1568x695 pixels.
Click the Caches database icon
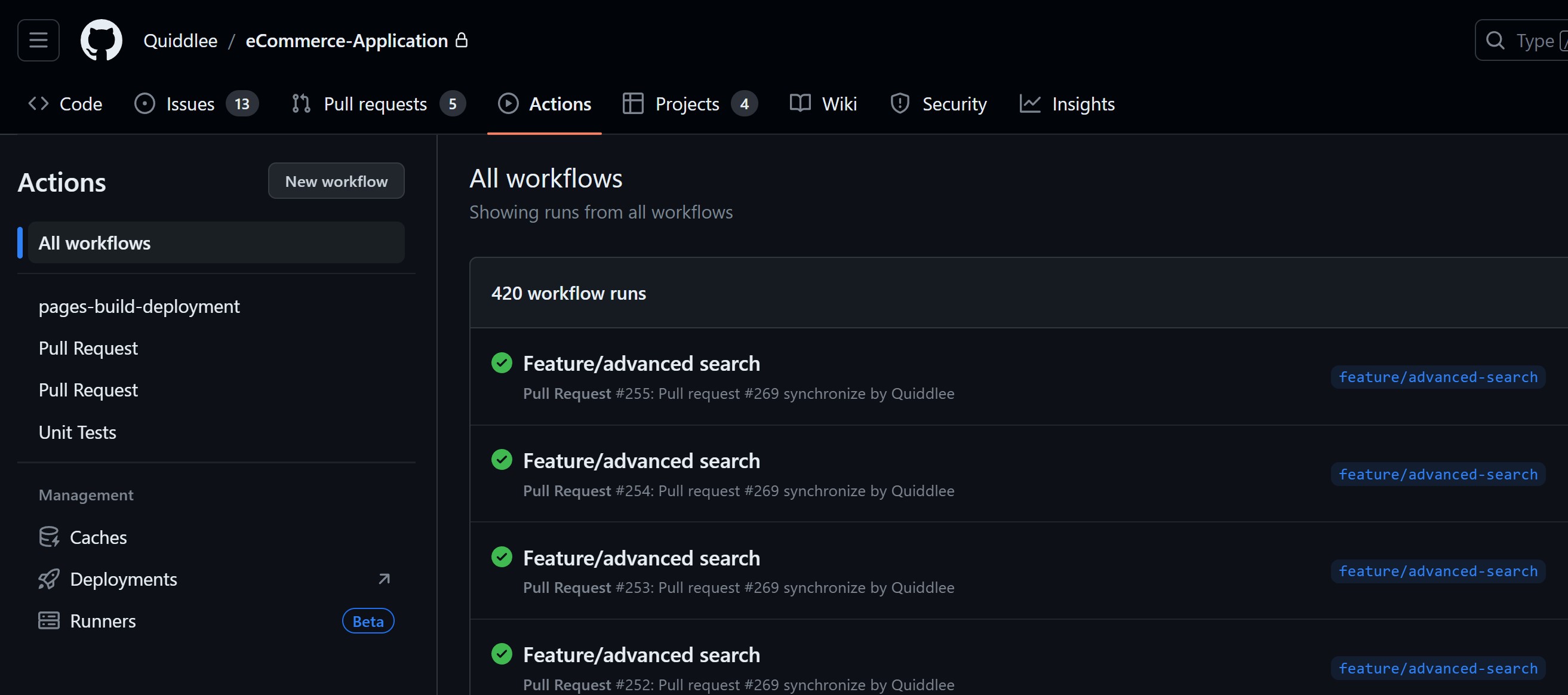click(x=49, y=537)
